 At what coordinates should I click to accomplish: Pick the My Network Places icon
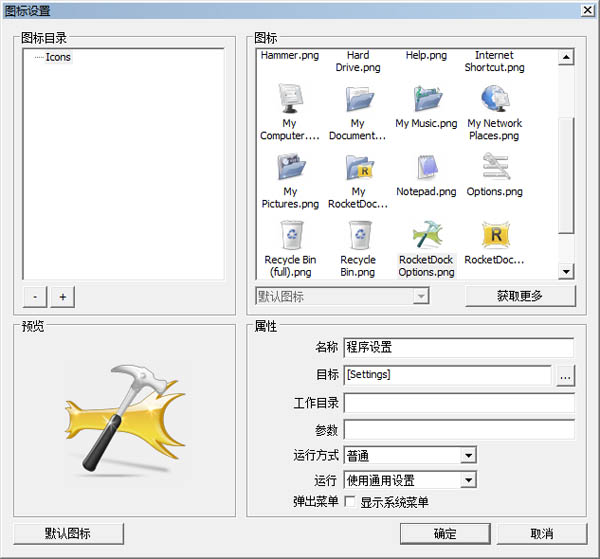point(494,101)
